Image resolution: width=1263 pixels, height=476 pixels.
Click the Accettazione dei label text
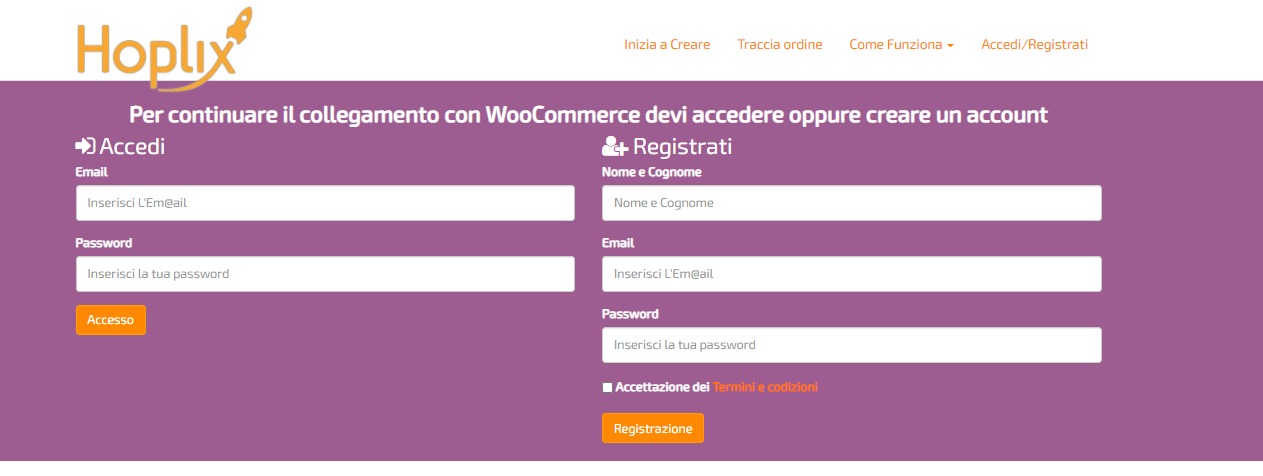click(662, 387)
